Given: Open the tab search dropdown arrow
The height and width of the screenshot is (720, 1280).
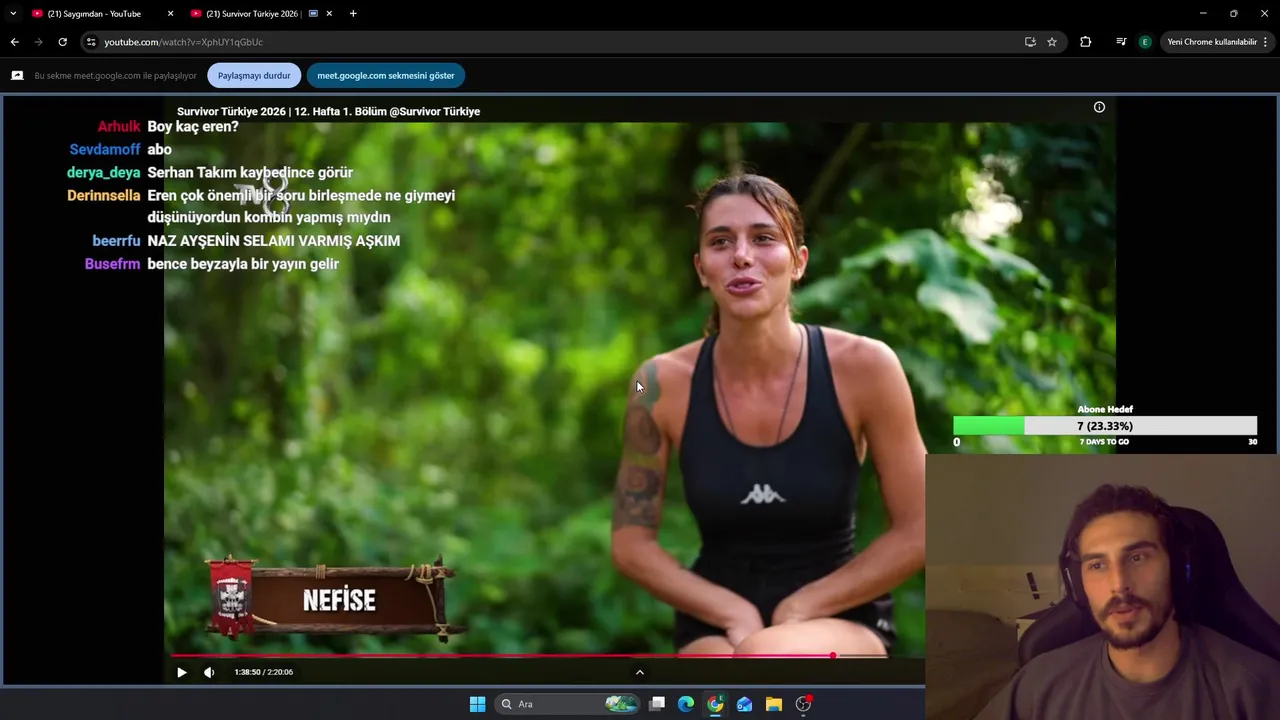Looking at the screenshot, I should coord(13,14).
